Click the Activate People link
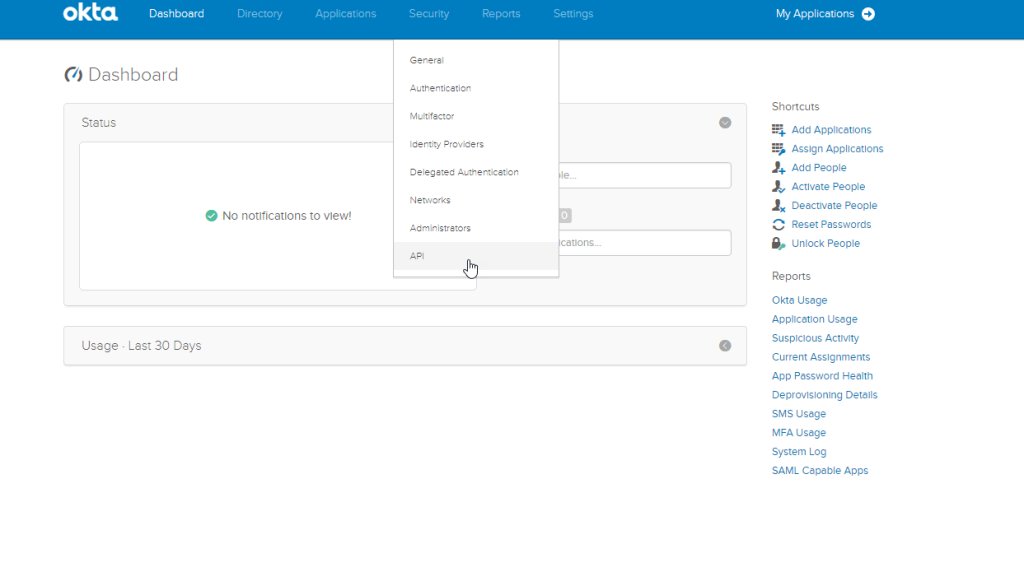1024x572 pixels. point(828,187)
